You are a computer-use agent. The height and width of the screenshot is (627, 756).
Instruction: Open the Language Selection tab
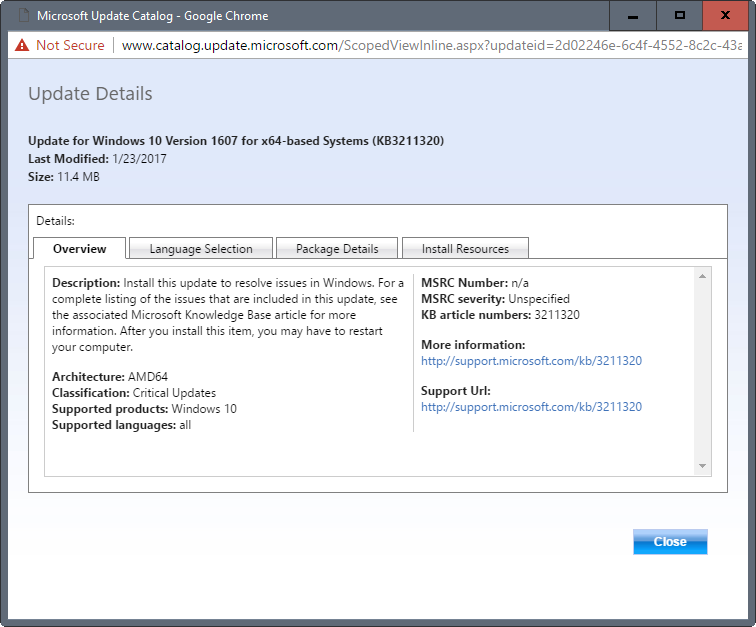click(201, 248)
